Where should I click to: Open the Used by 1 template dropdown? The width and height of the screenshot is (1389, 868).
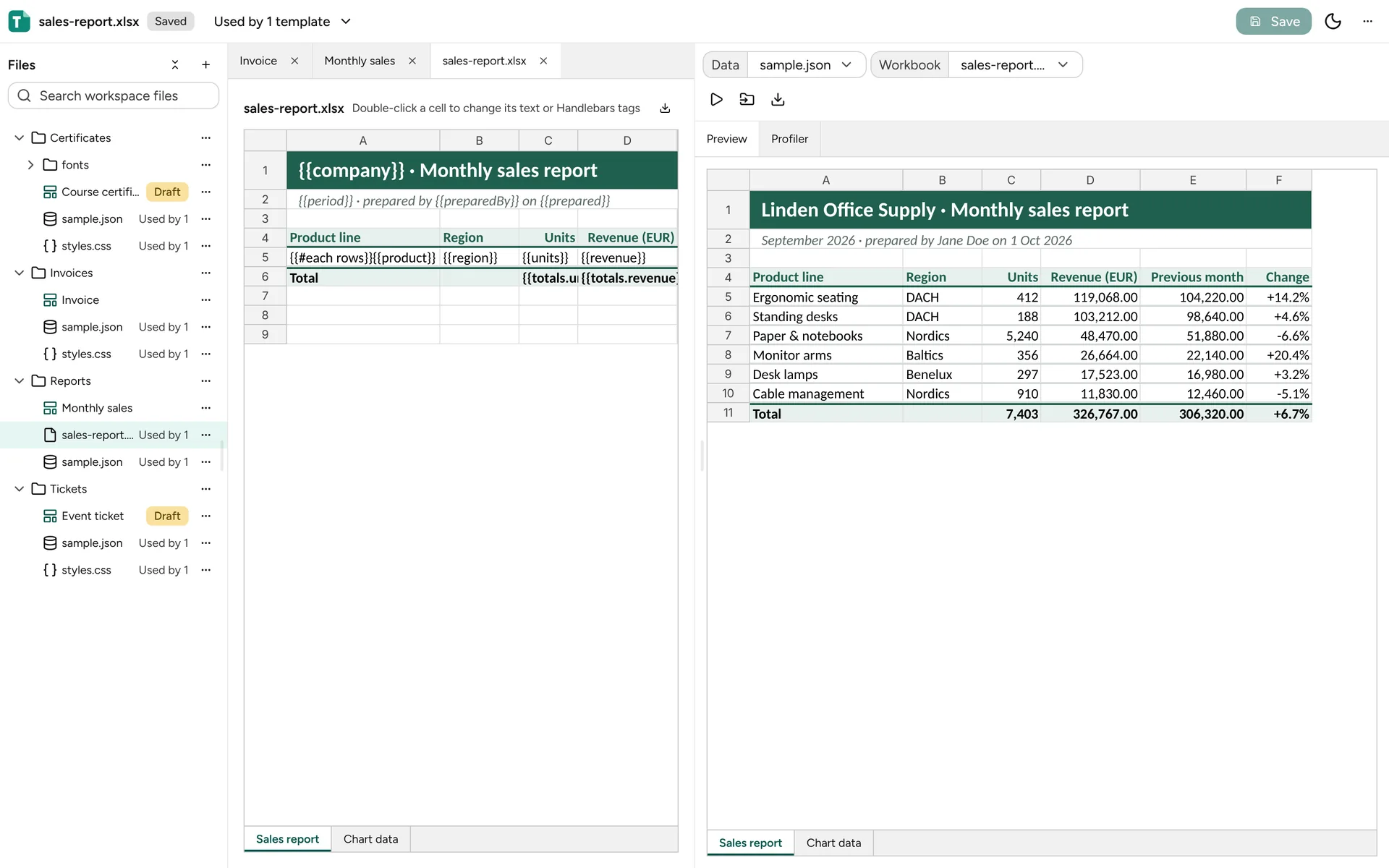pyautogui.click(x=282, y=22)
